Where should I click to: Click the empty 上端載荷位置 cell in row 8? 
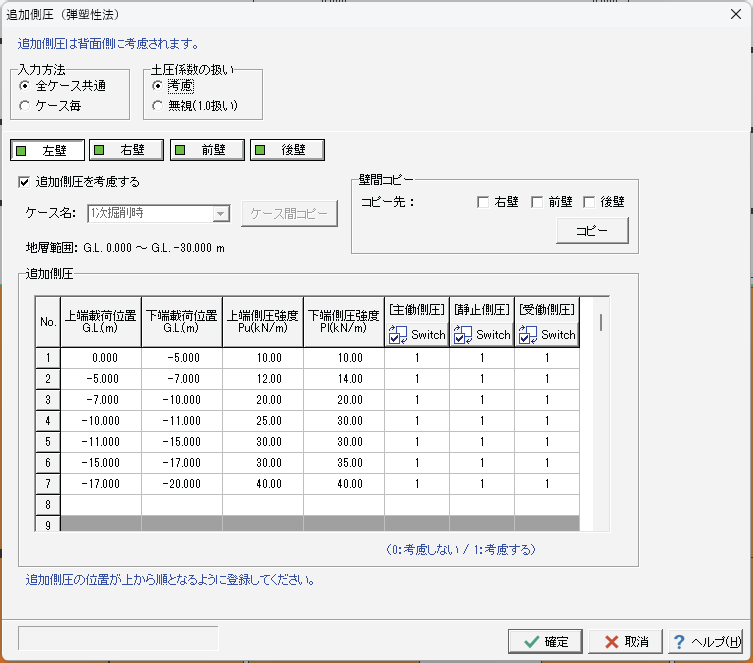pos(101,504)
